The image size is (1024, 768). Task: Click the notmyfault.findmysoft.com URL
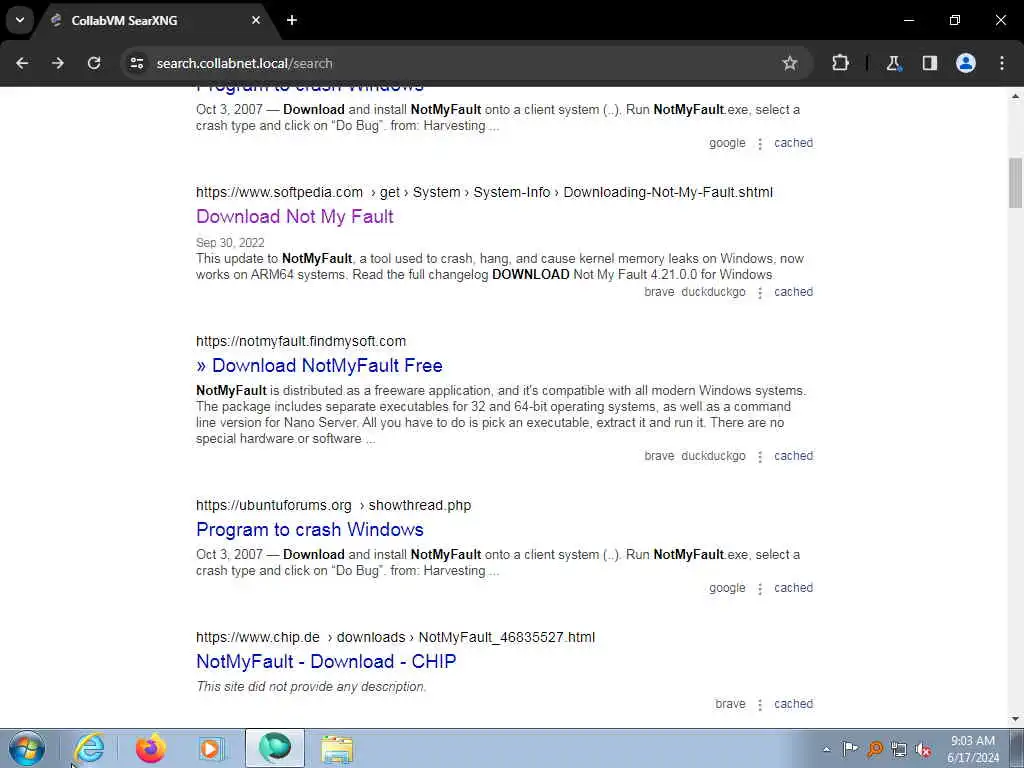(301, 341)
